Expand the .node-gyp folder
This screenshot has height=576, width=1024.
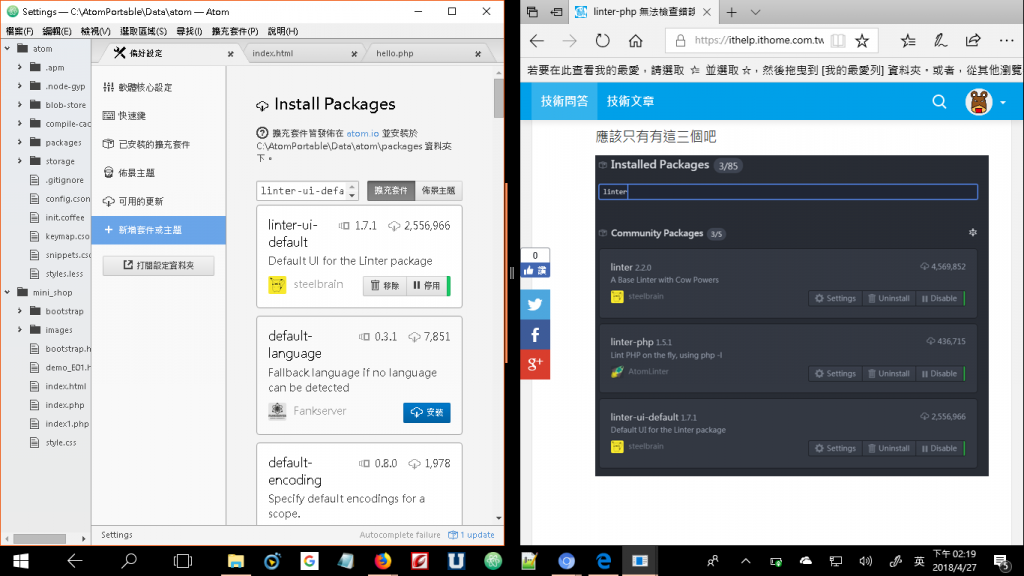(x=20, y=86)
